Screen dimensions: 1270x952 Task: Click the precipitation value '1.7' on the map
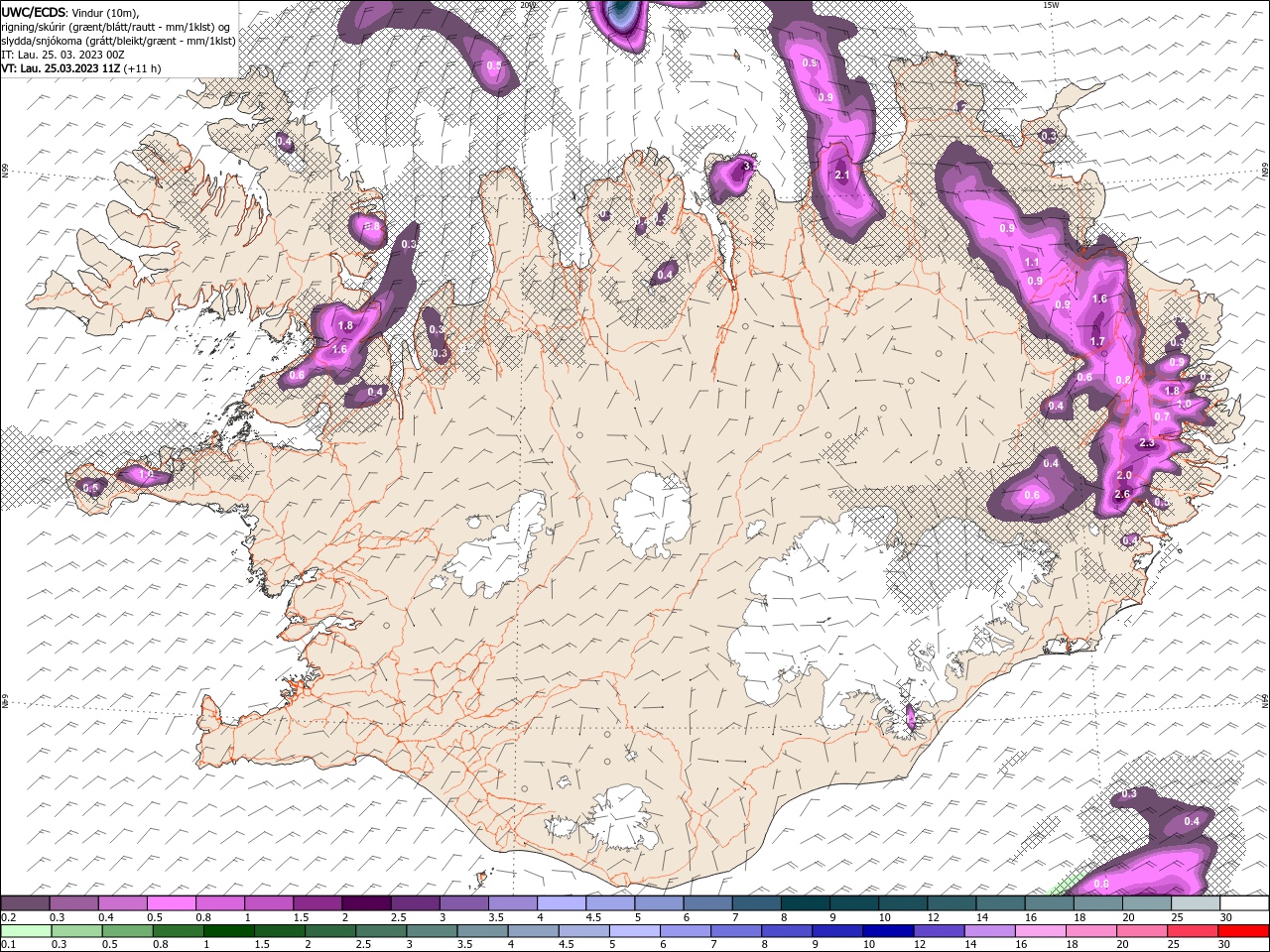(x=1097, y=342)
